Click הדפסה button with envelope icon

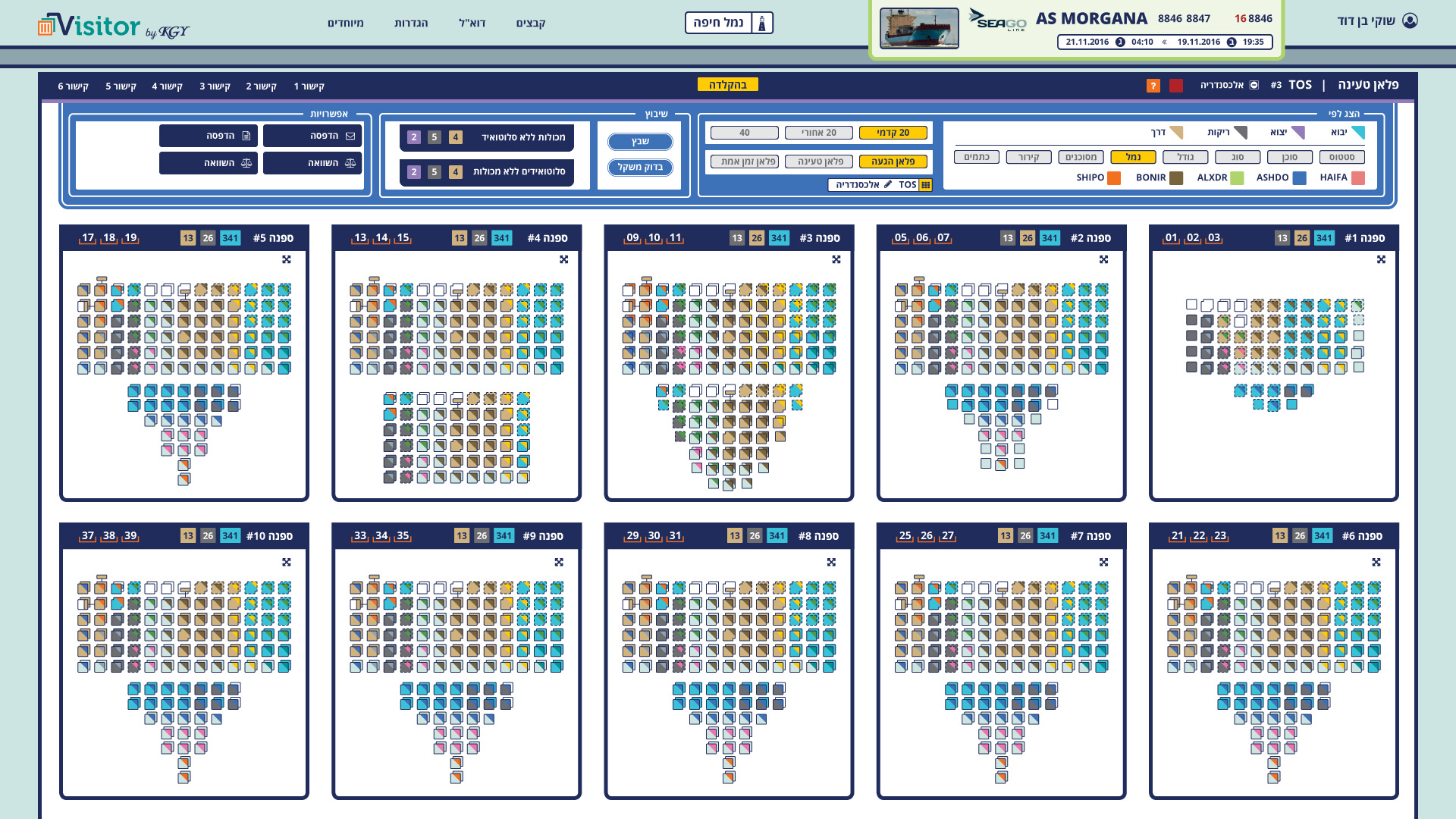tap(312, 136)
